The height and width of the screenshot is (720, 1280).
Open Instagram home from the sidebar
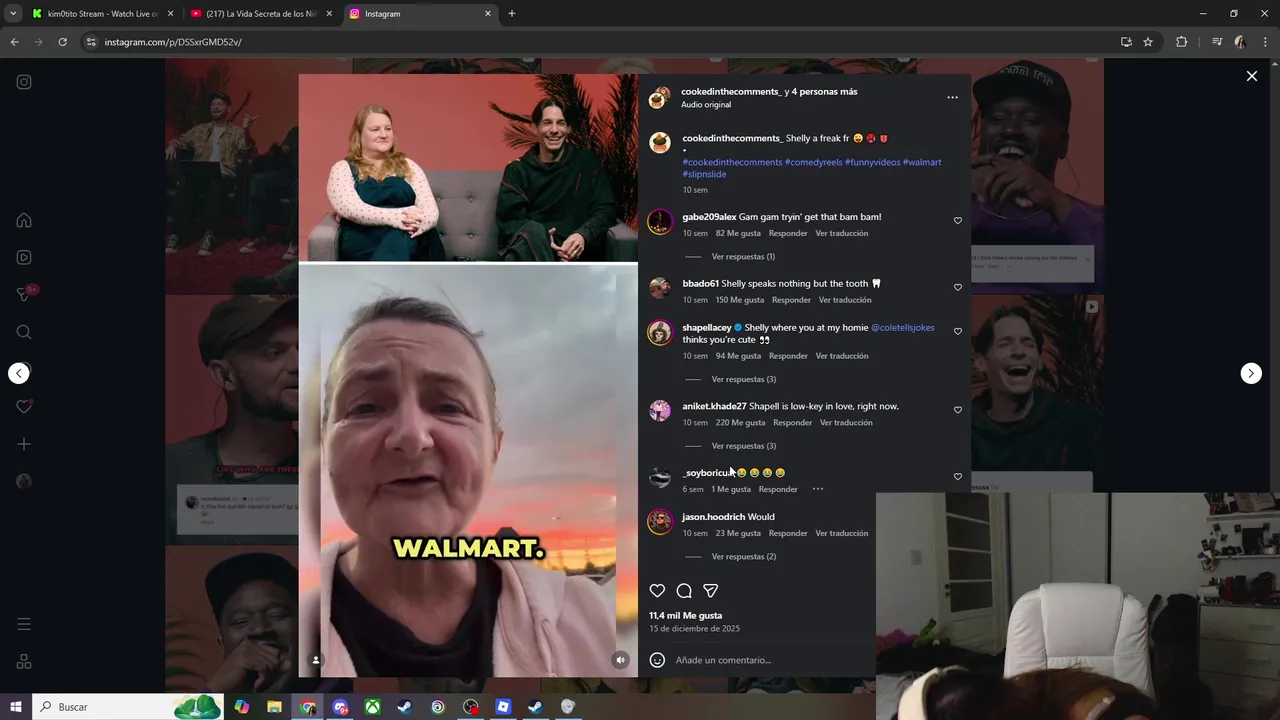coord(24,220)
